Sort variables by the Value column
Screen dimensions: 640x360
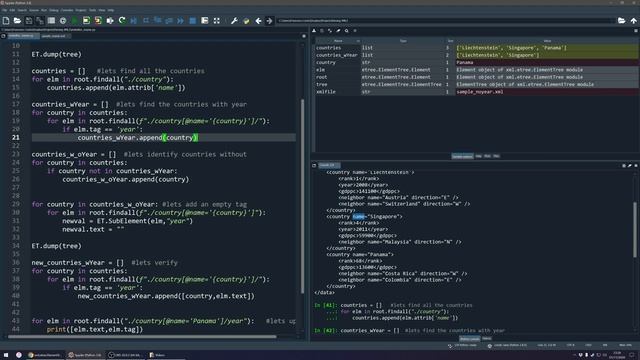click(547, 41)
